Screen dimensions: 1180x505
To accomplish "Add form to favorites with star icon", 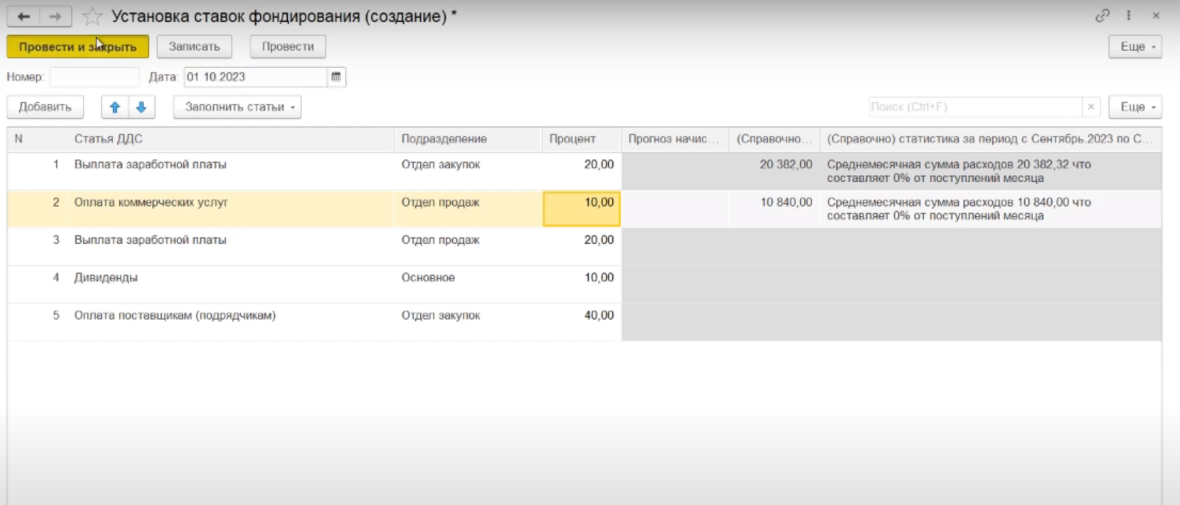I will 92,16.
